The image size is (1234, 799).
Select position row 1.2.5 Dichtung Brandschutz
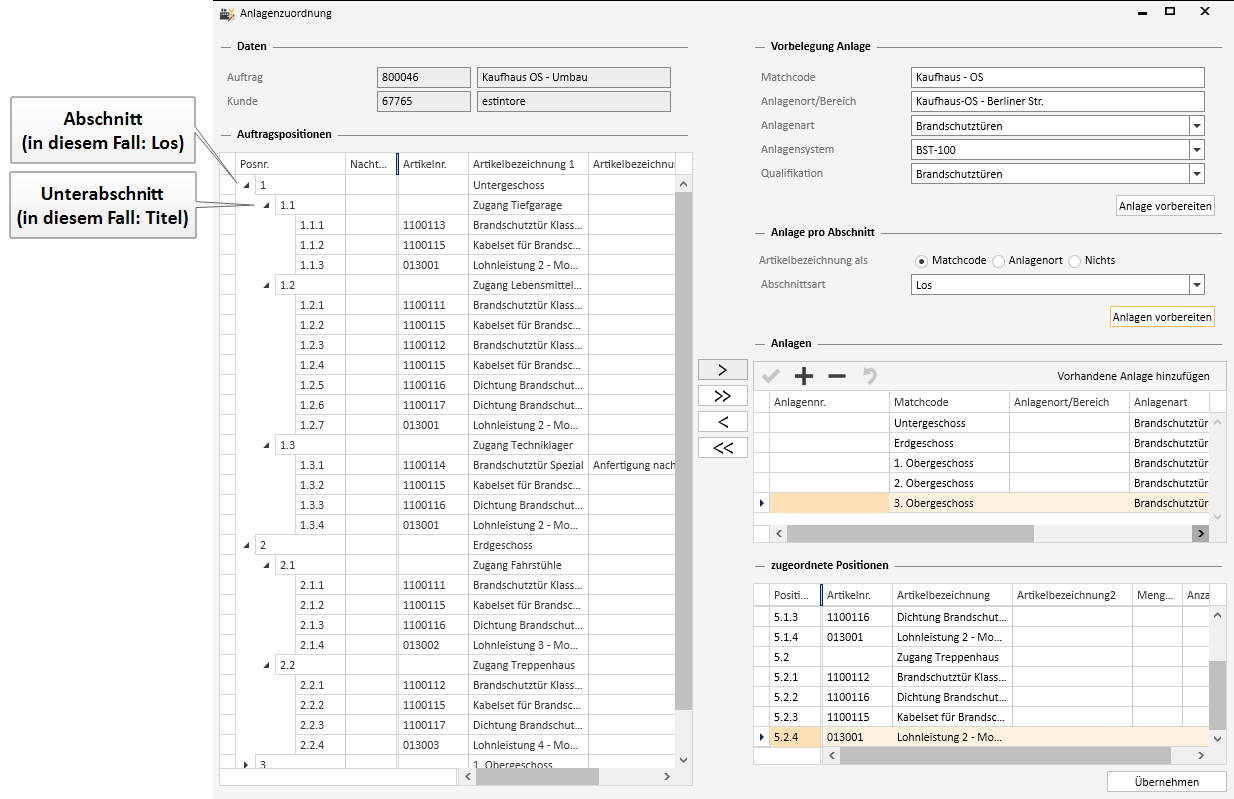pos(448,385)
